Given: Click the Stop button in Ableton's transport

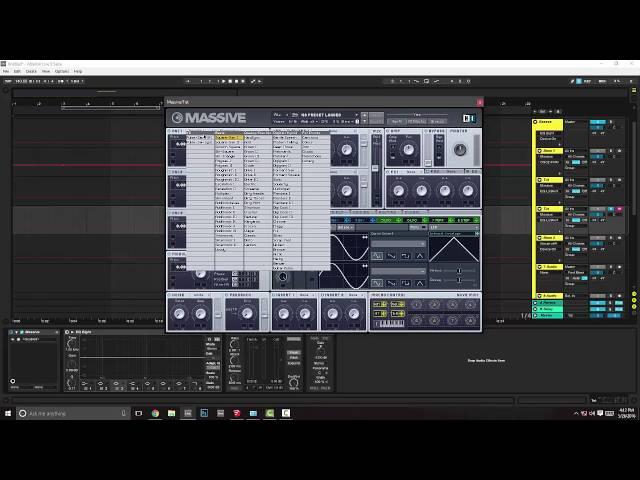Looking at the screenshot, I should pyautogui.click(x=230, y=81).
